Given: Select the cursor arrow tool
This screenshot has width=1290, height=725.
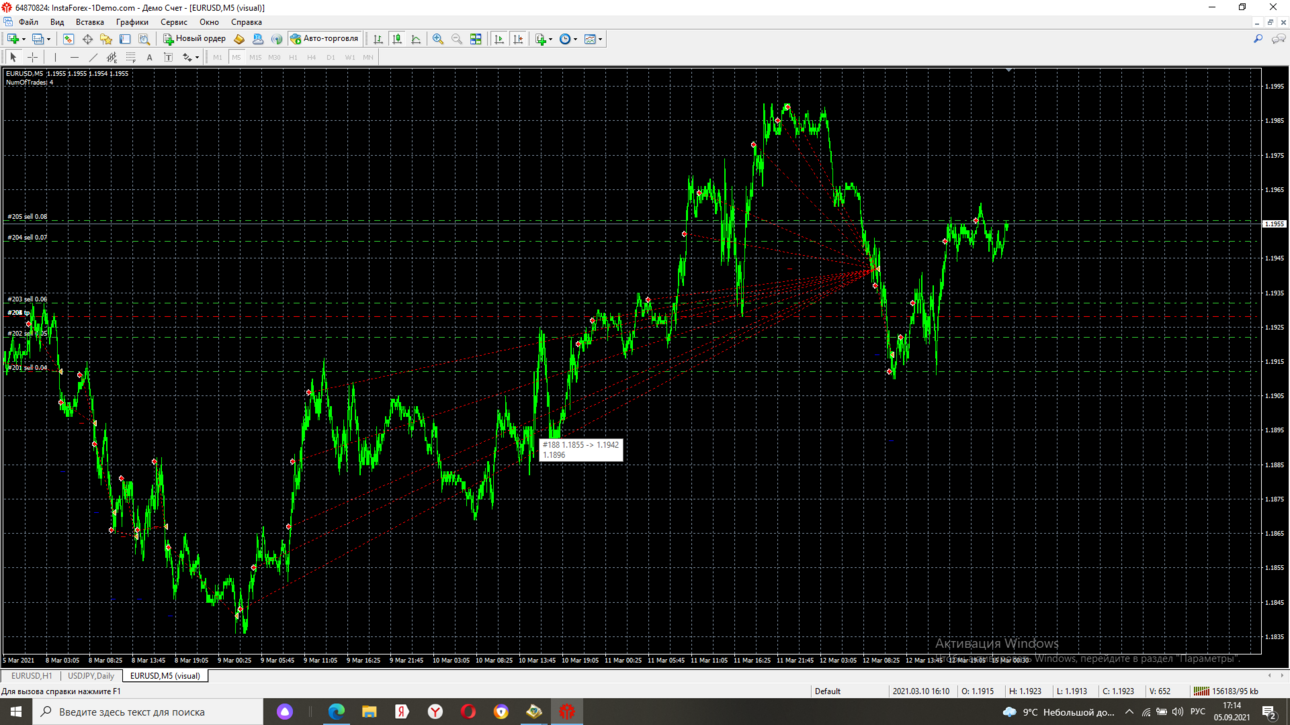Looking at the screenshot, I should pos(13,57).
